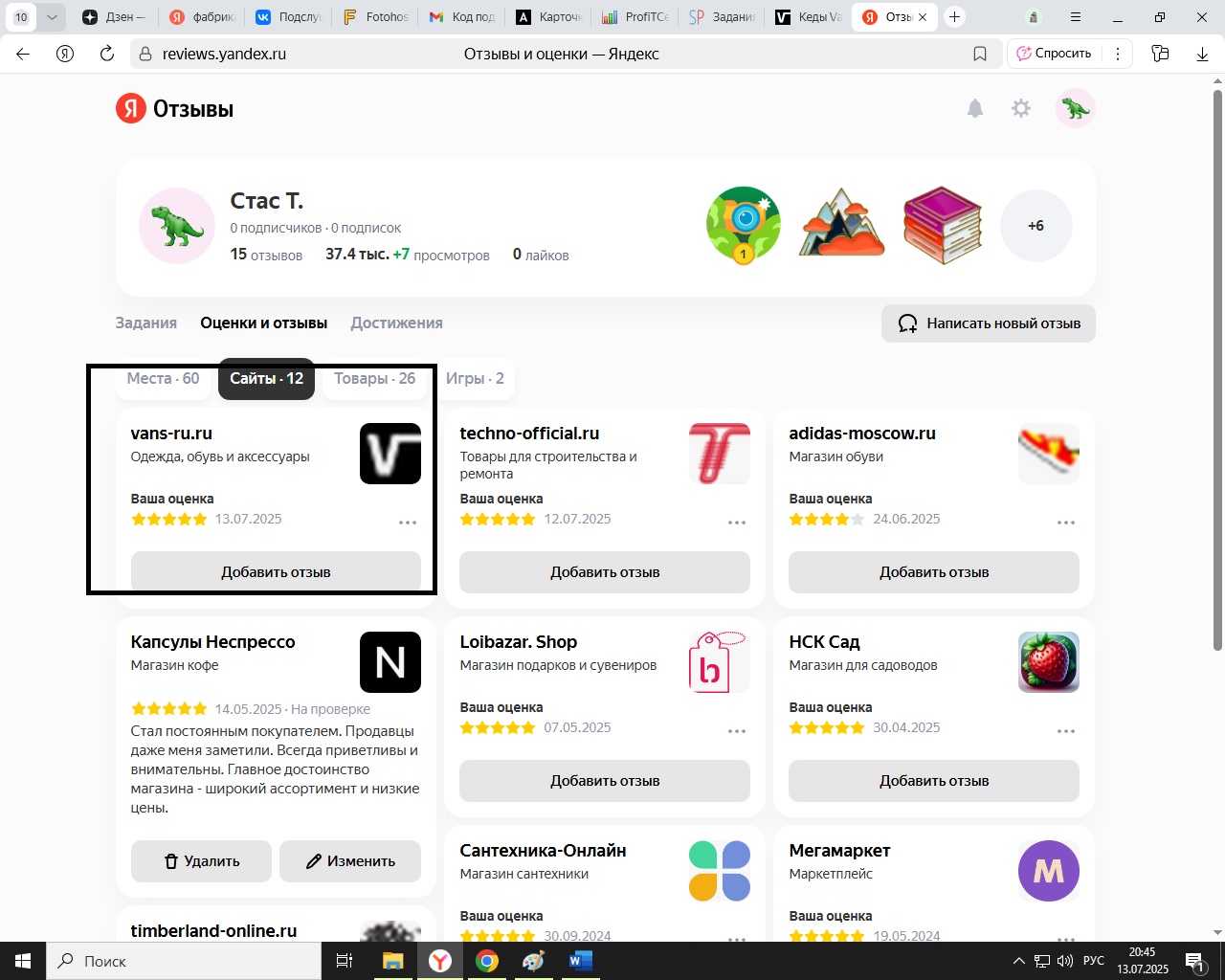
Task: Click the Яндекс Отзывы logo
Action: click(175, 108)
